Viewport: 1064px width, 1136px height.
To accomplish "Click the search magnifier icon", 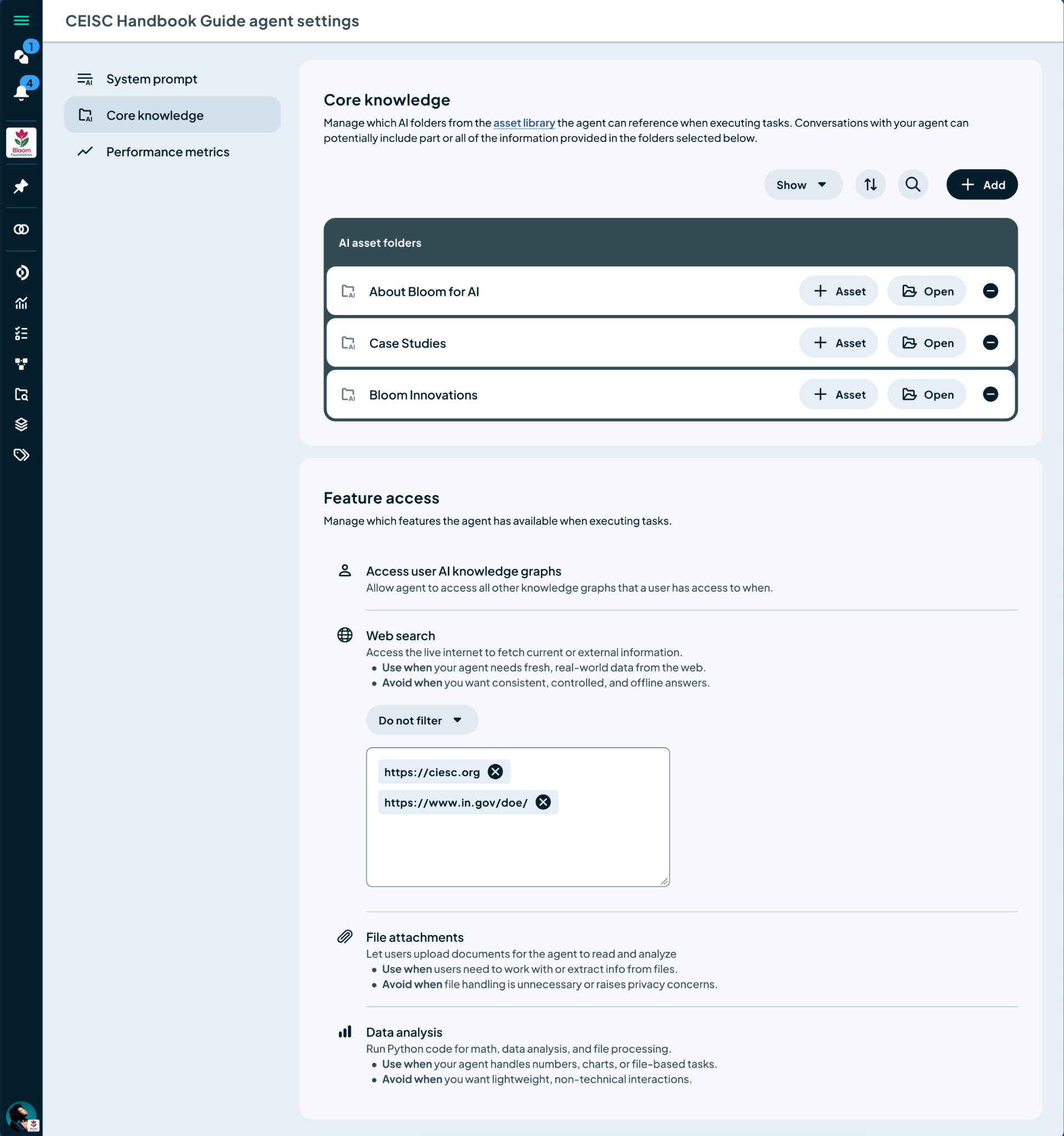I will (913, 185).
